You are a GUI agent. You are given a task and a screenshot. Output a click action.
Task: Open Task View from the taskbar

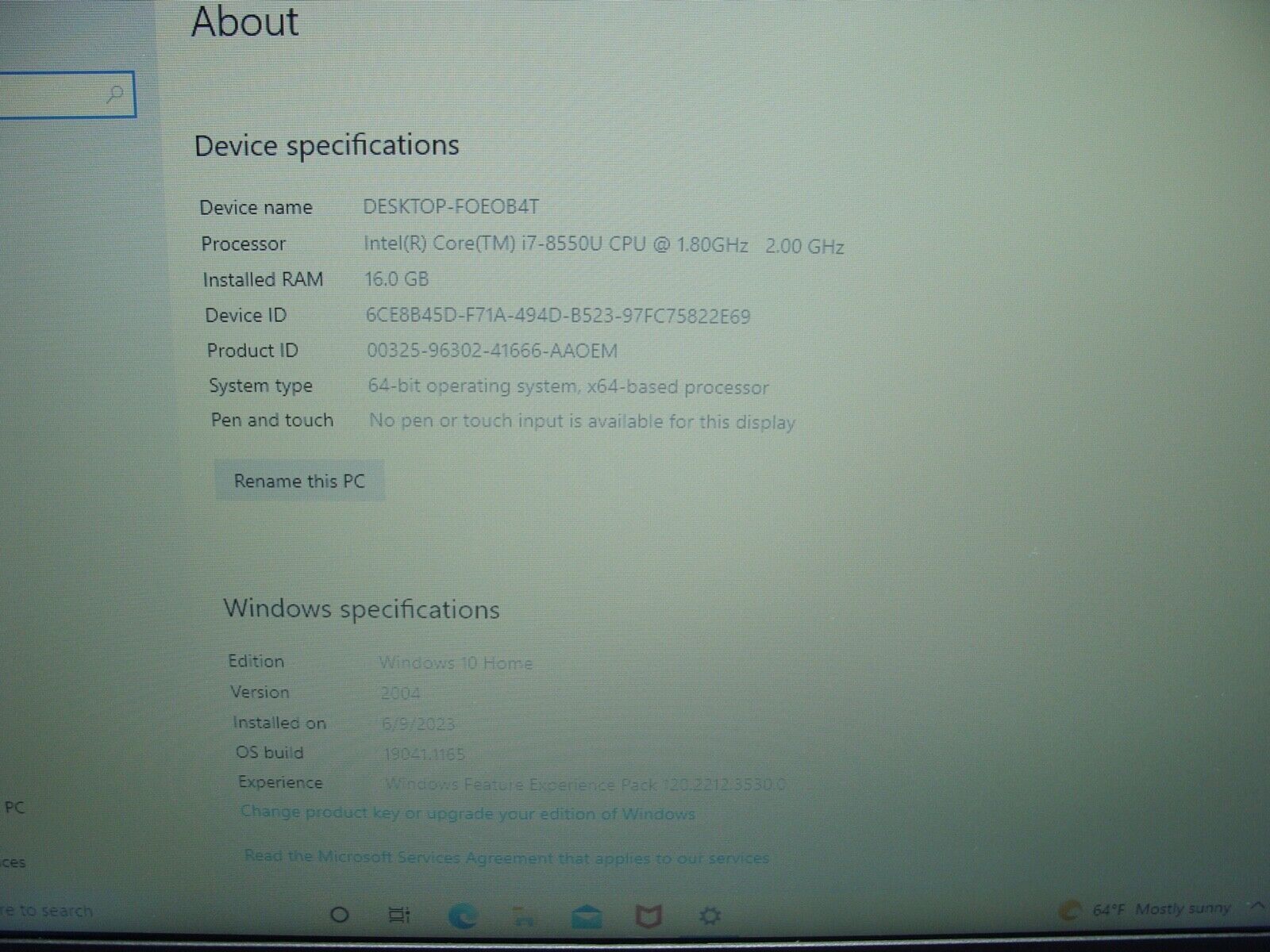click(399, 916)
